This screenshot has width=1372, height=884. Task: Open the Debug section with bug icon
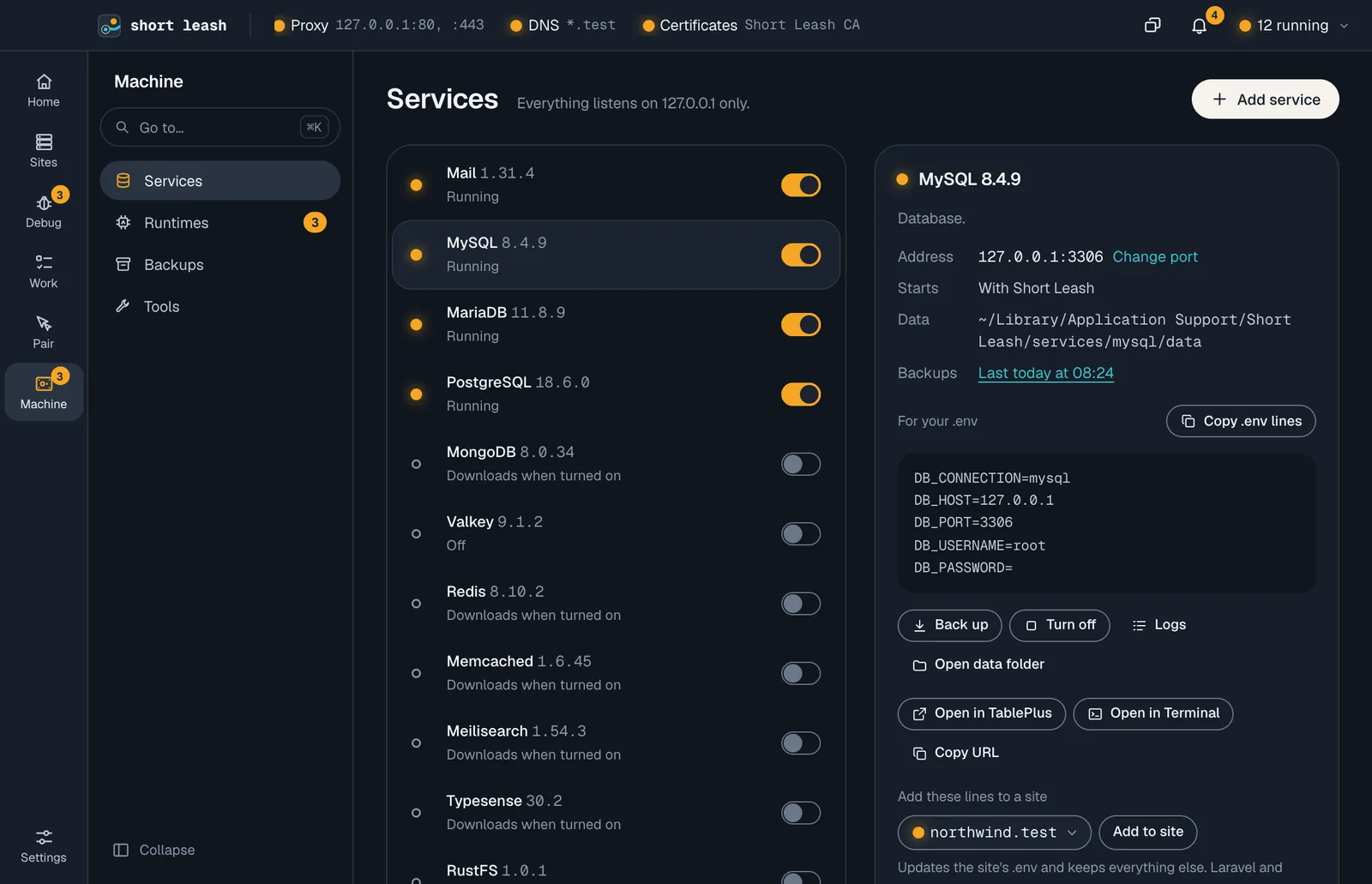44,211
